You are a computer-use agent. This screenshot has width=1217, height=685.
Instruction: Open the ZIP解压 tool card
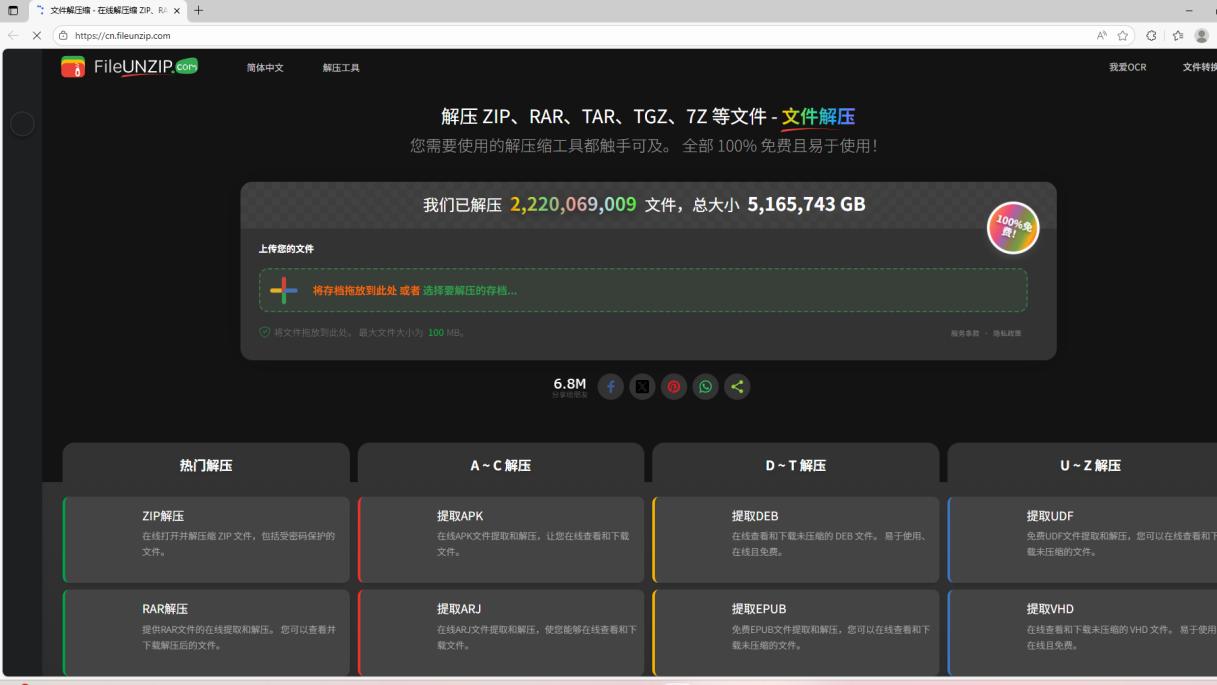point(205,539)
